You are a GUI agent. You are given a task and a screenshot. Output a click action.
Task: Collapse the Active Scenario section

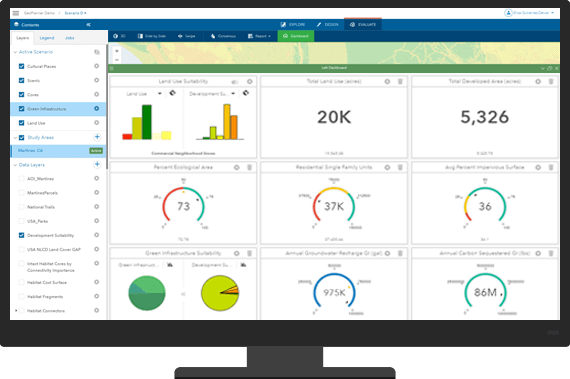(x=15, y=52)
